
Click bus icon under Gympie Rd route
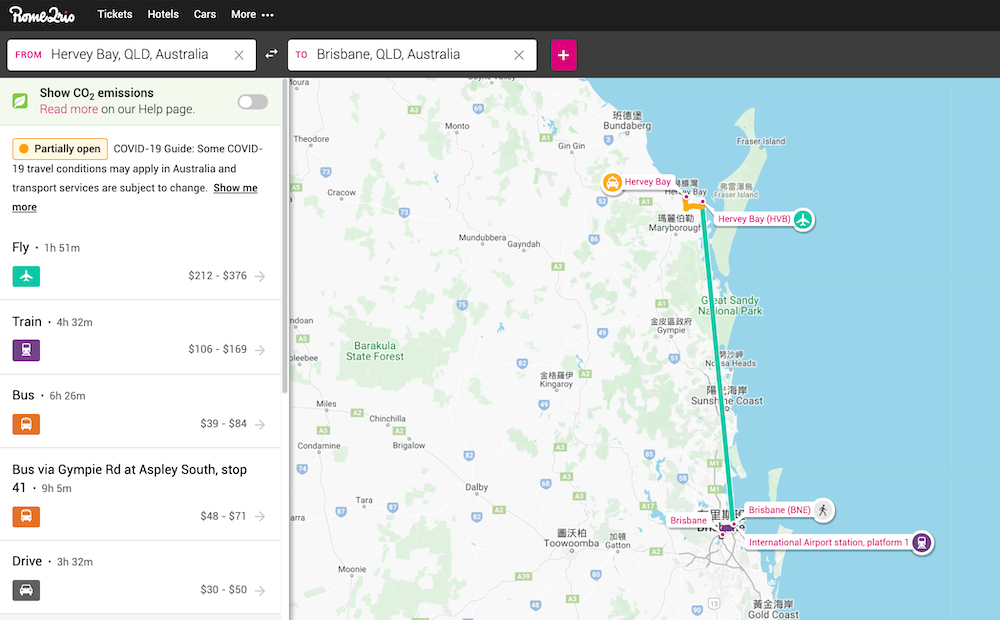tap(26, 516)
